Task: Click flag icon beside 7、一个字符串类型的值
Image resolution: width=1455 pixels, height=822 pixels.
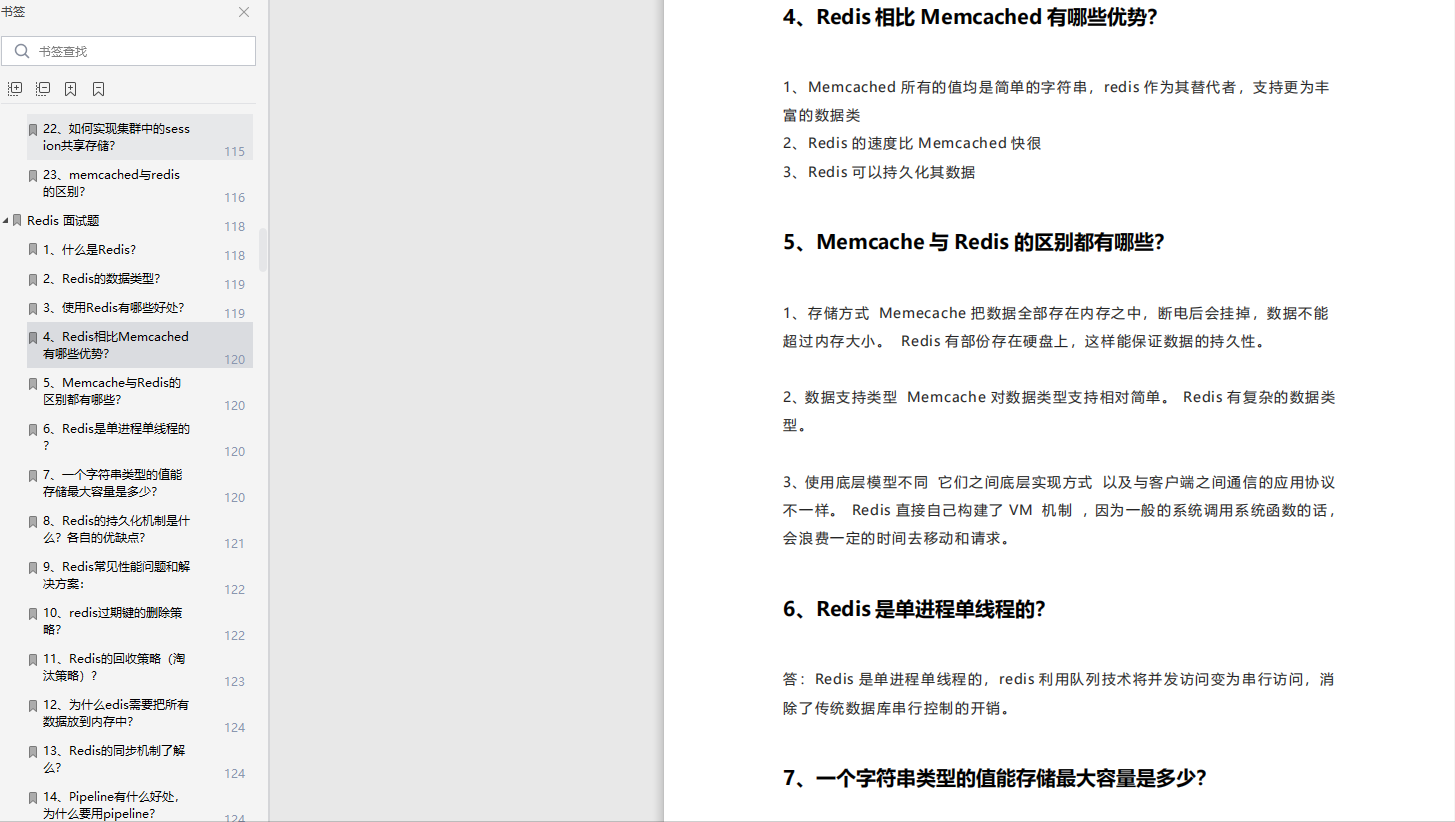Action: [x=33, y=475]
